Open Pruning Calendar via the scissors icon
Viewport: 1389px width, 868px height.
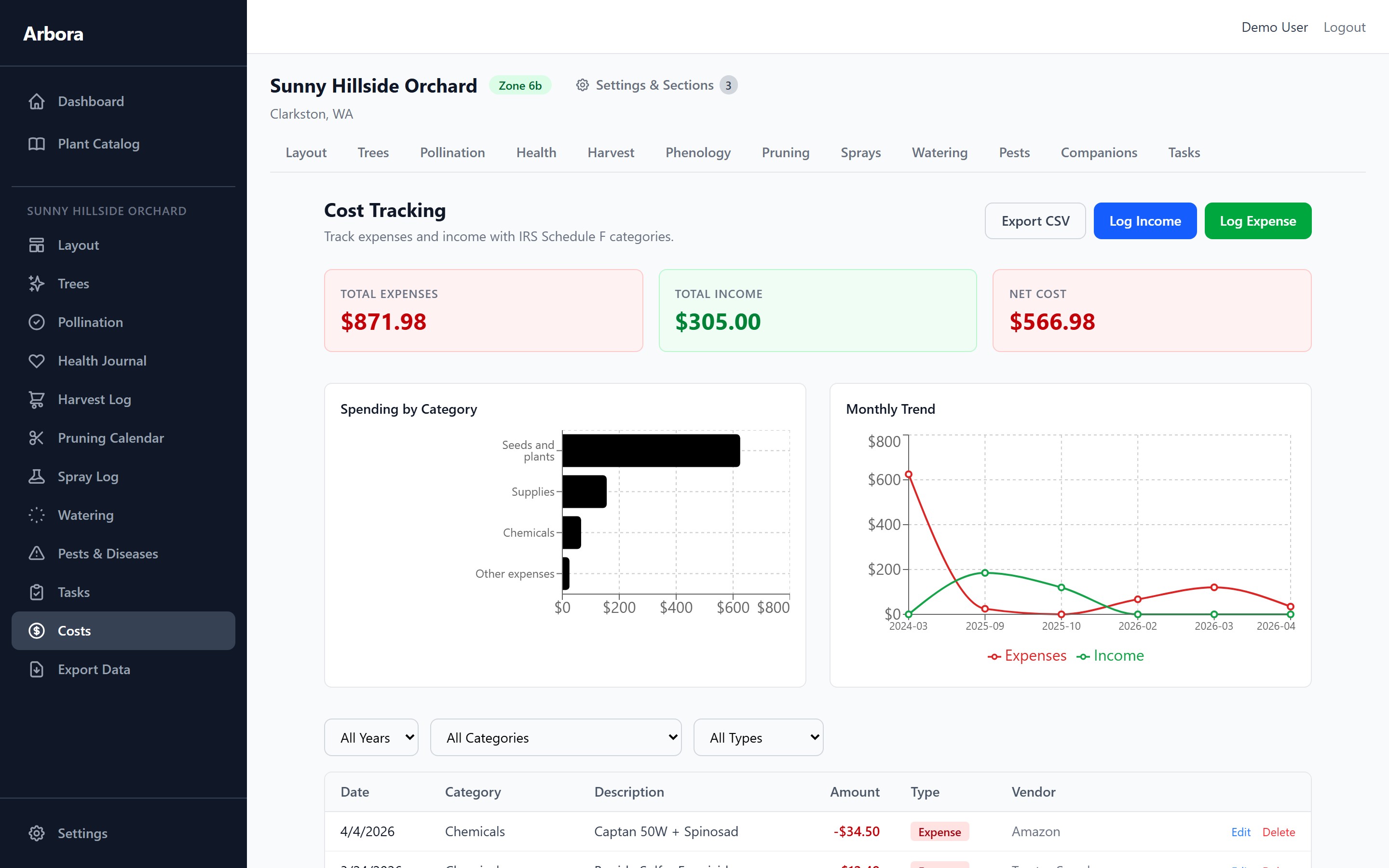click(37, 437)
